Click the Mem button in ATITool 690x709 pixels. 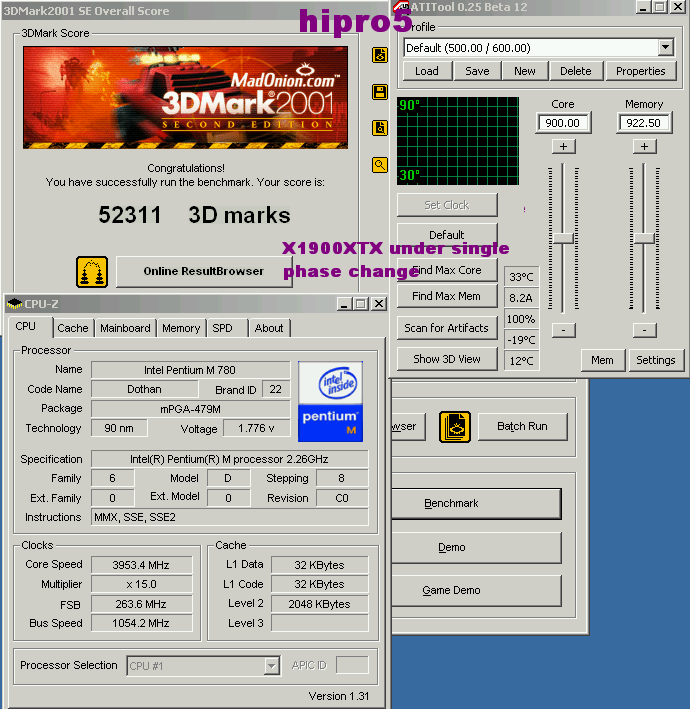coord(602,360)
